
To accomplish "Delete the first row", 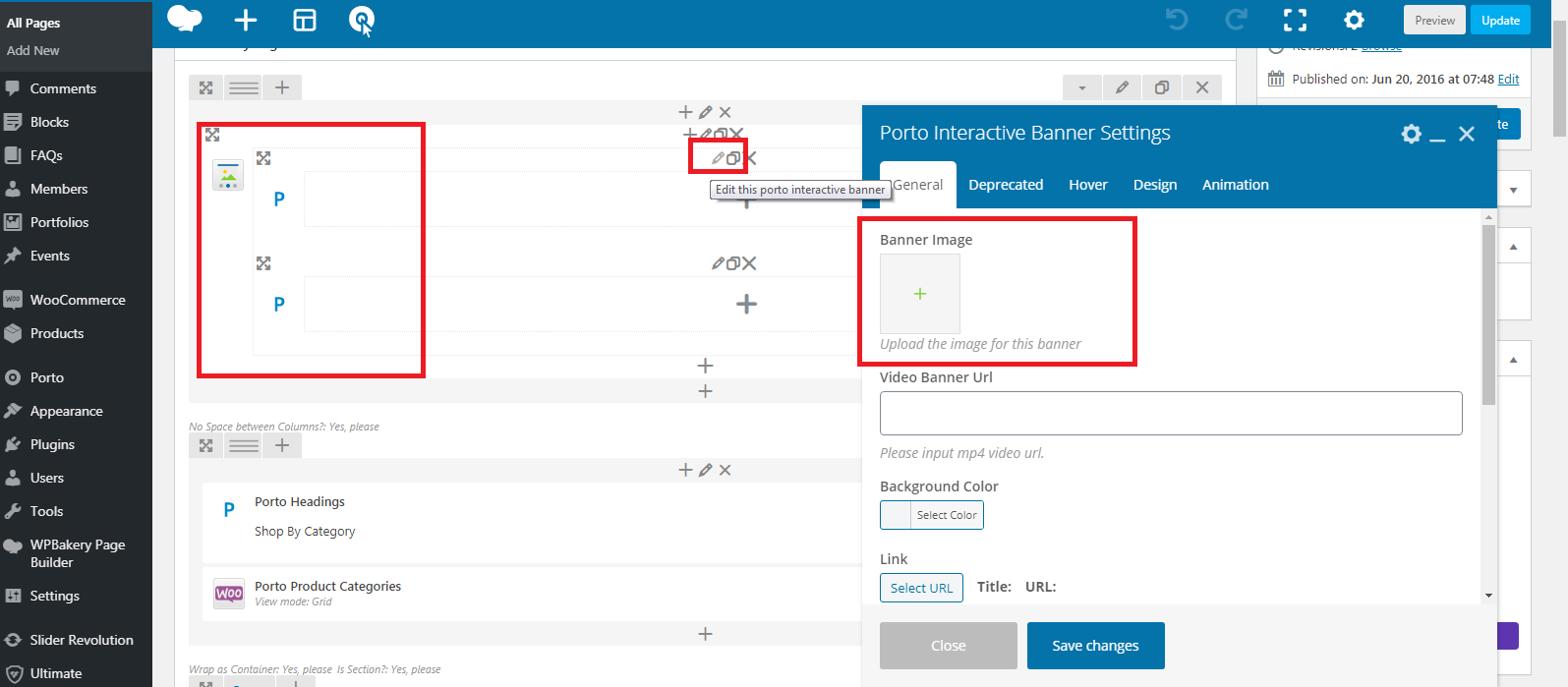I will (x=1201, y=87).
